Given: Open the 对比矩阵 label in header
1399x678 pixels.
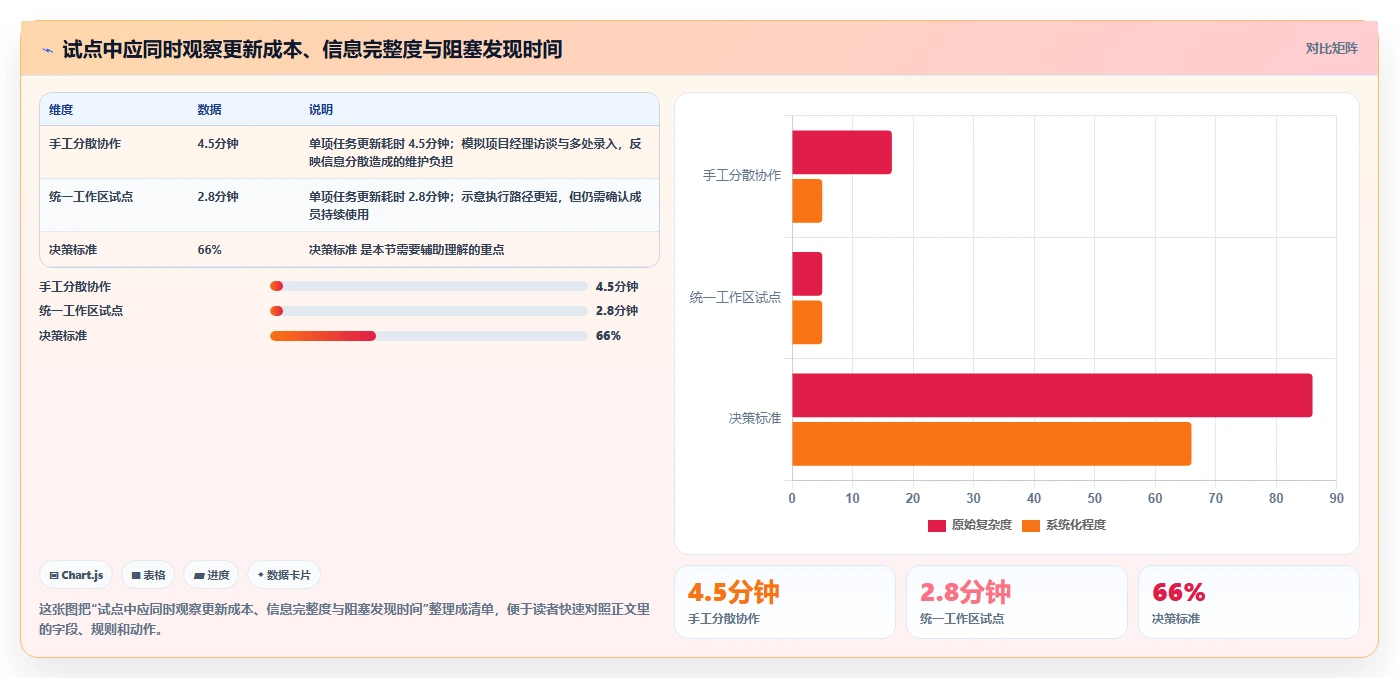Looking at the screenshot, I should point(1331,48).
